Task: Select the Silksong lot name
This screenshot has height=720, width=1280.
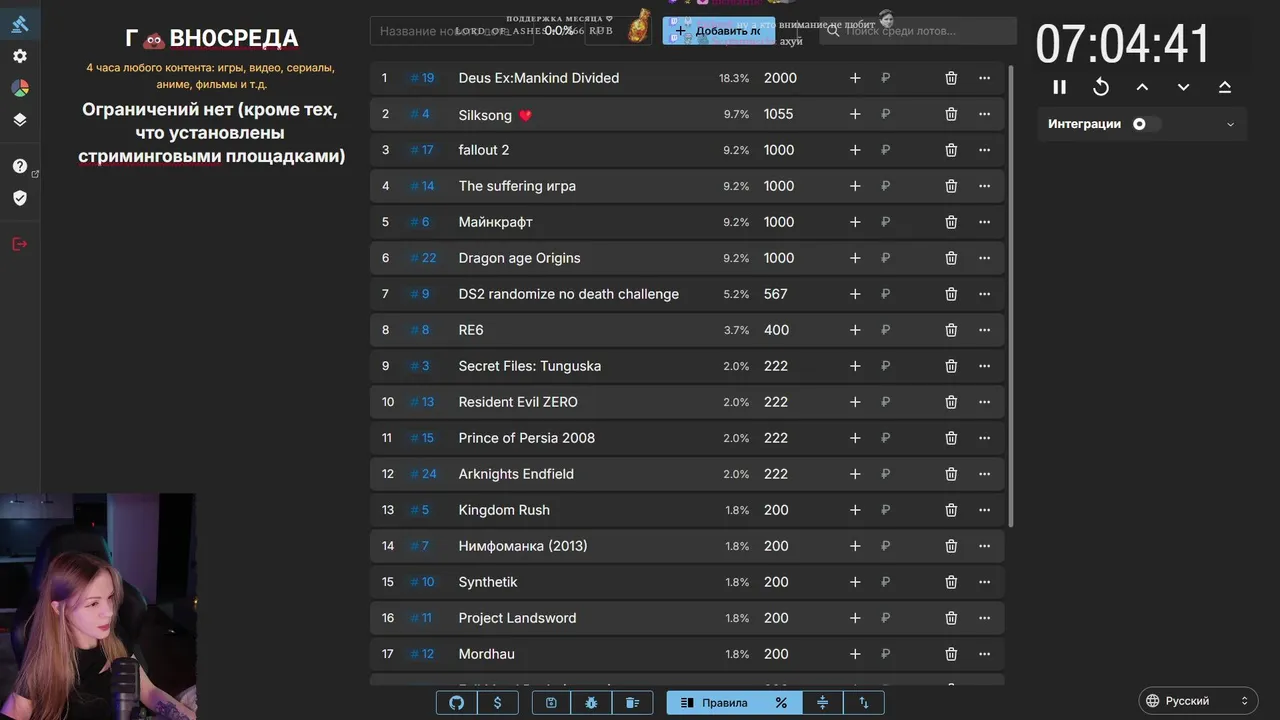Action: coord(485,115)
